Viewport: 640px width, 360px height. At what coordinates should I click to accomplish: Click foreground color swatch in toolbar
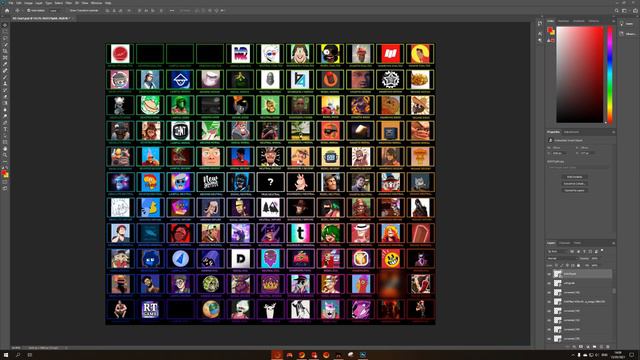coord(4,173)
